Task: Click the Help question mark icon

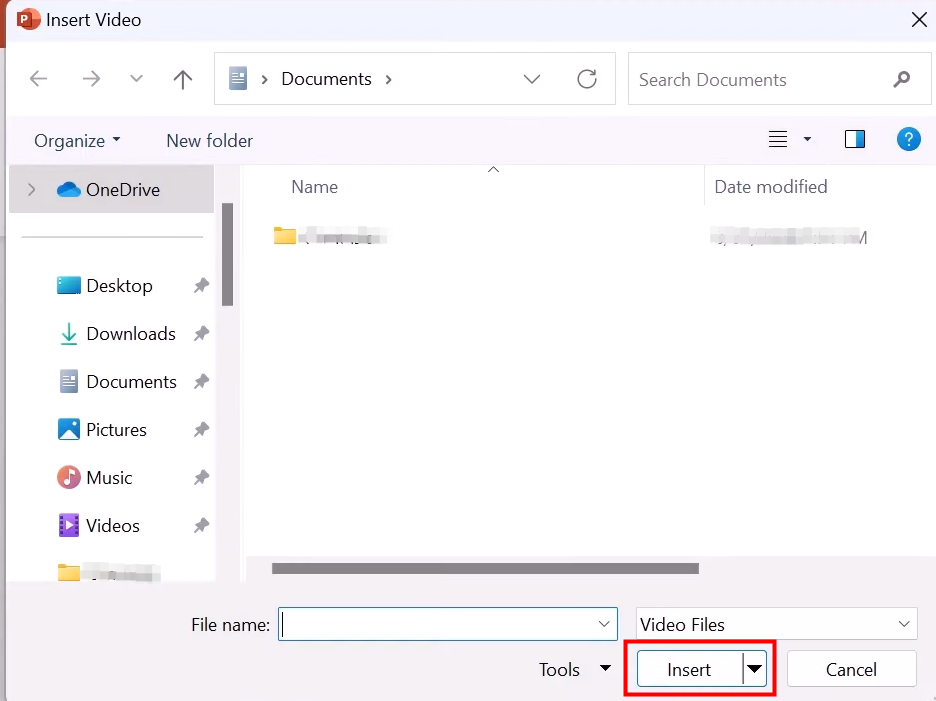Action: 908,140
